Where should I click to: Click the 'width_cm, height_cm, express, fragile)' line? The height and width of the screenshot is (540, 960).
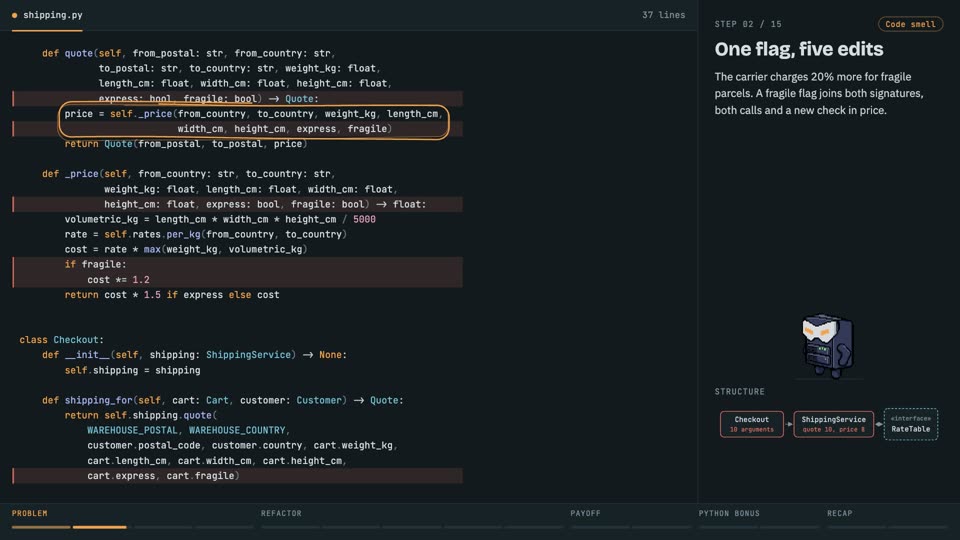[x=285, y=129]
